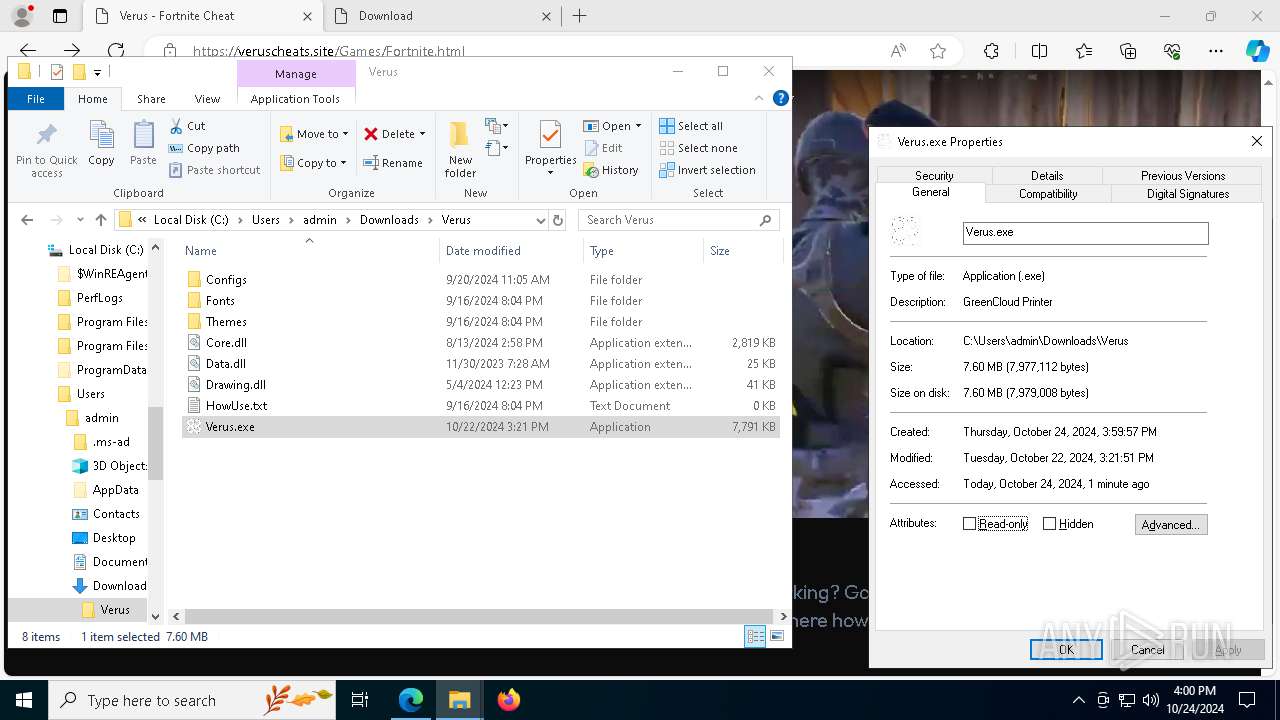Viewport: 1280px width, 720px height.
Task: Expand the Open dropdown arrow
Action: 638,126
